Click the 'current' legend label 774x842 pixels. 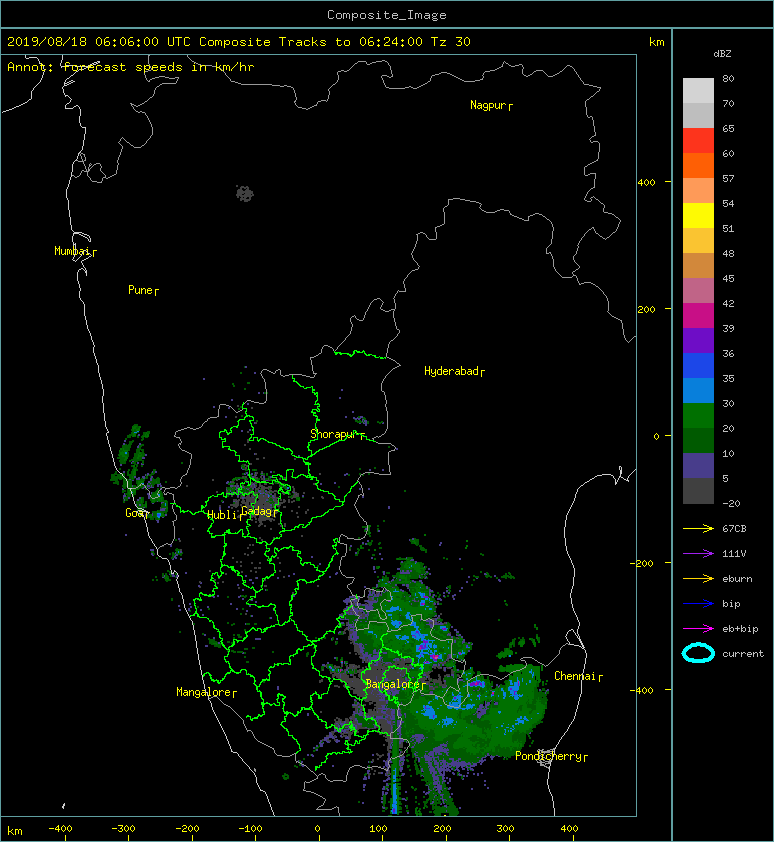coord(743,654)
